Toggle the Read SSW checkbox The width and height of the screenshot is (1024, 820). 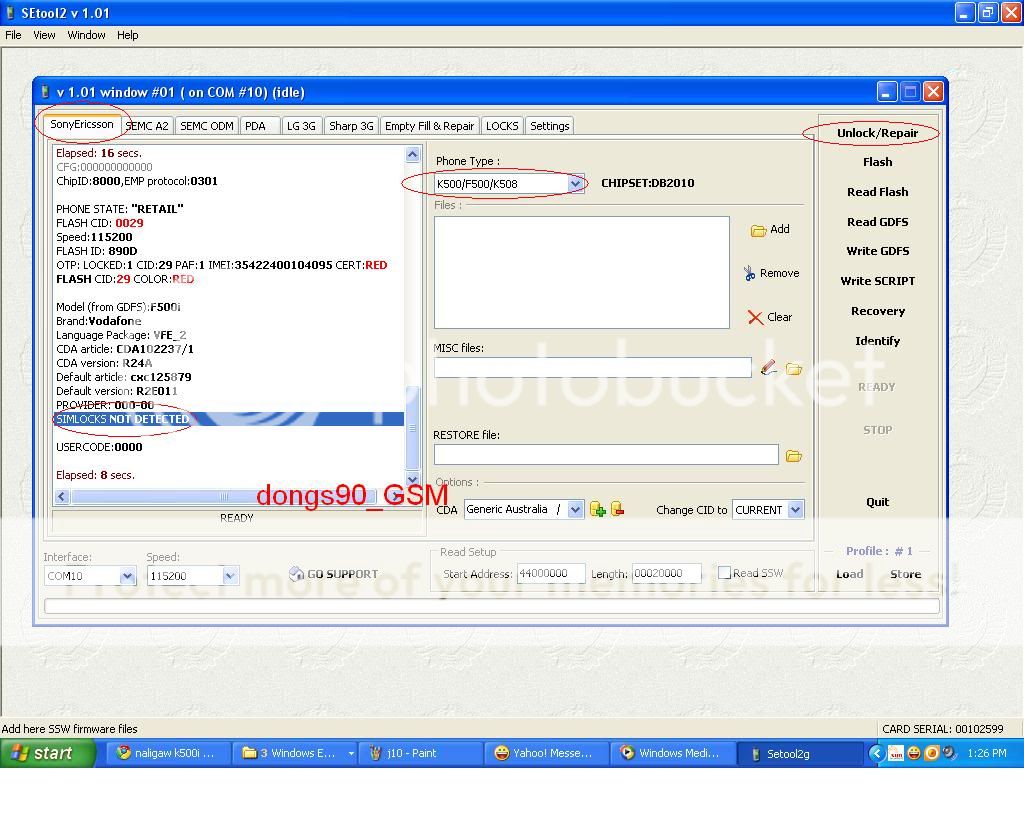pos(724,573)
